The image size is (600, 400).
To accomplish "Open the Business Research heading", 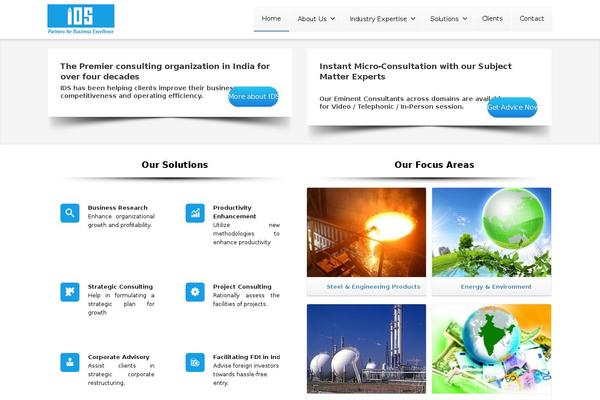I will [x=117, y=208].
